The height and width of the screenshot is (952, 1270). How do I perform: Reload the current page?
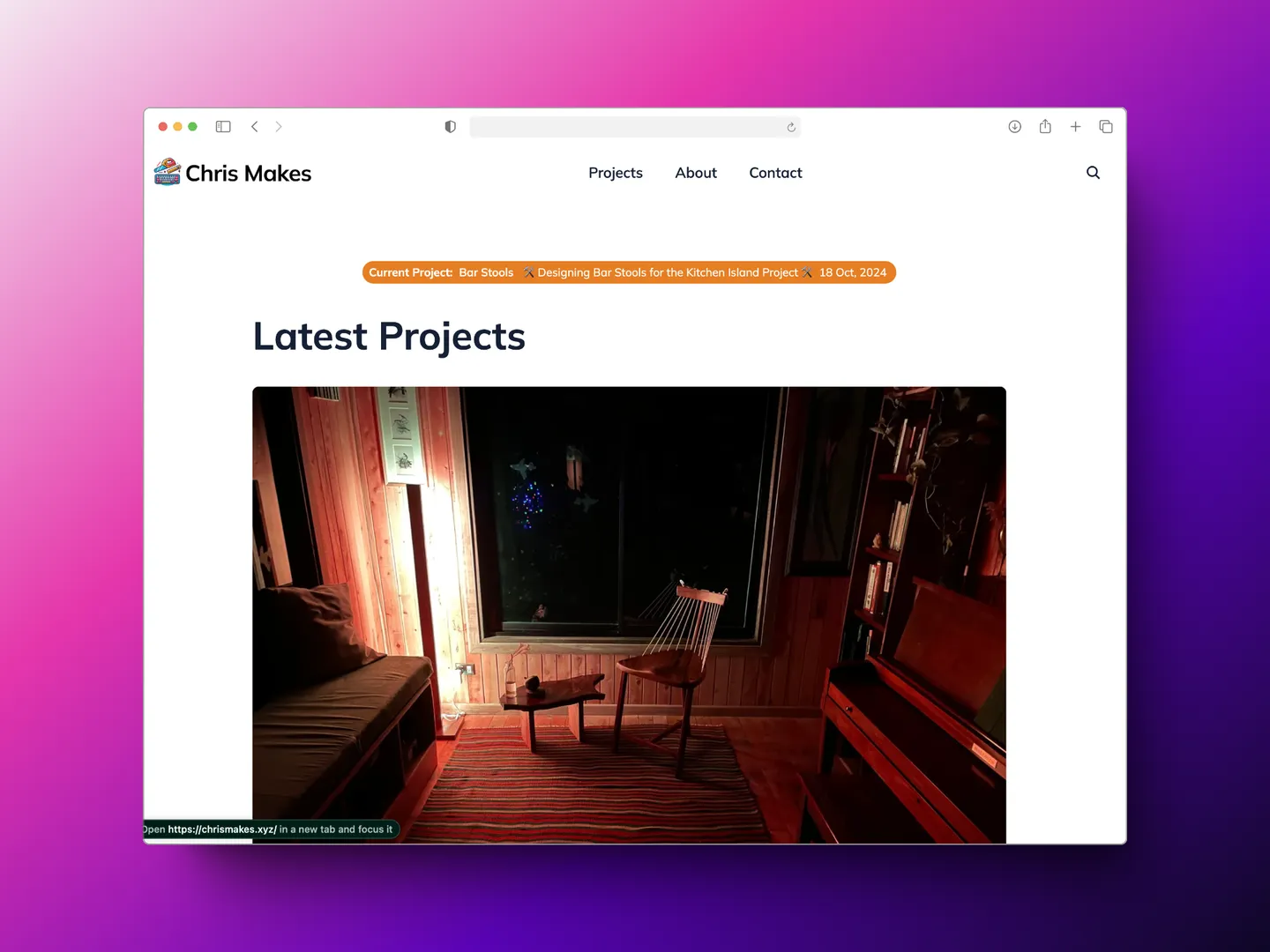coord(791,128)
